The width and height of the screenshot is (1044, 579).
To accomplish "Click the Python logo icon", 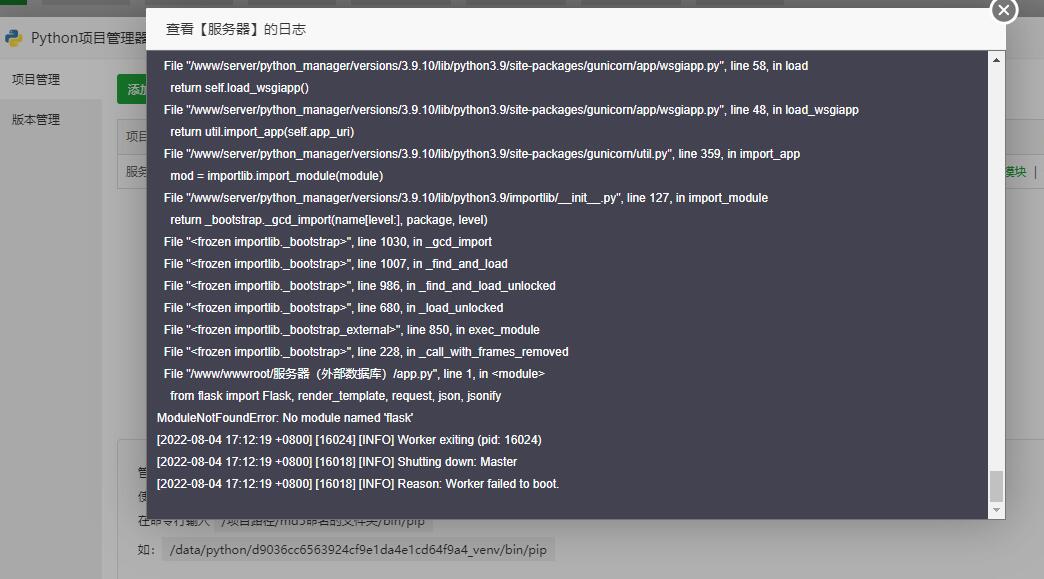I will coord(13,37).
